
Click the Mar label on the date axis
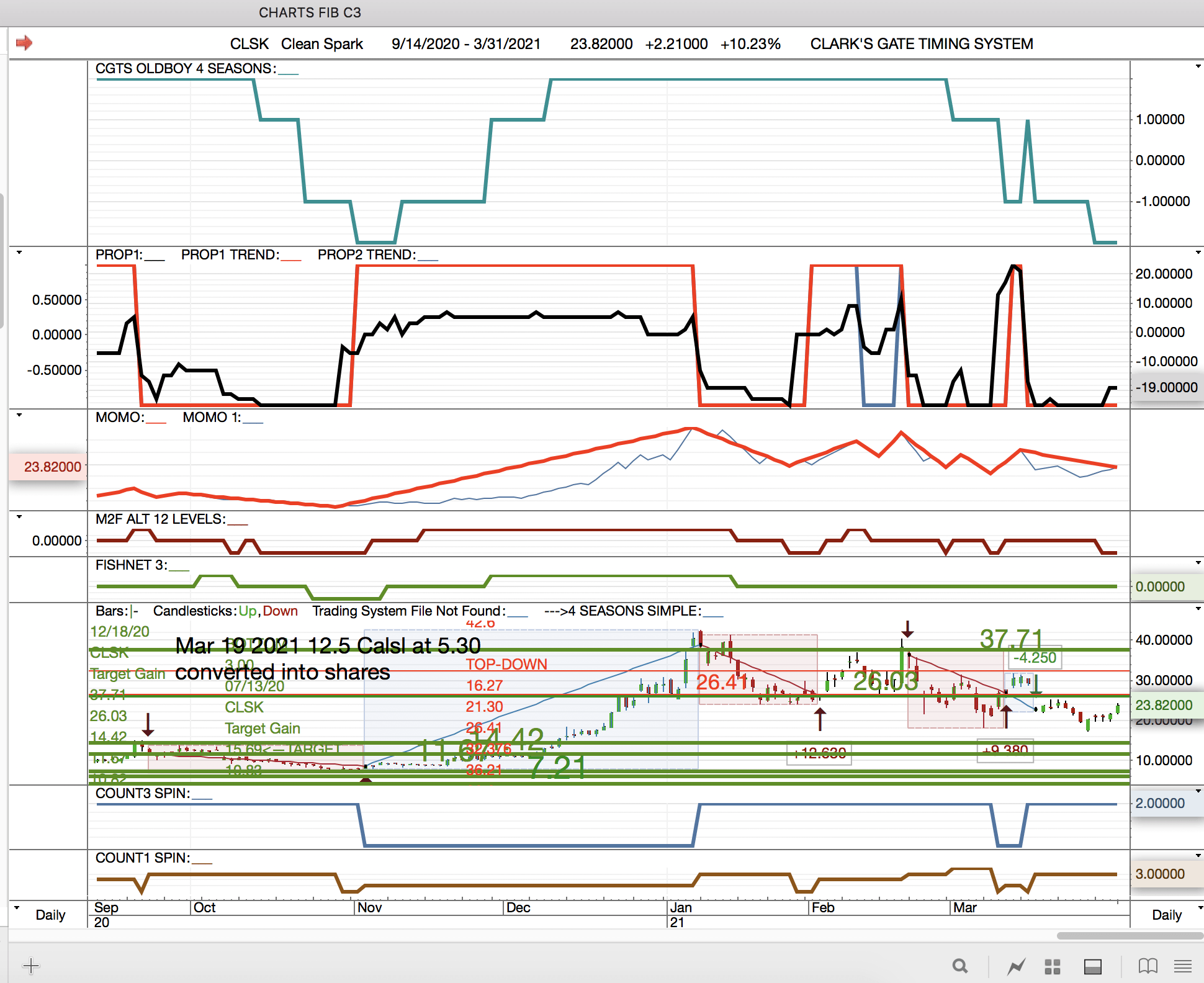click(x=964, y=907)
